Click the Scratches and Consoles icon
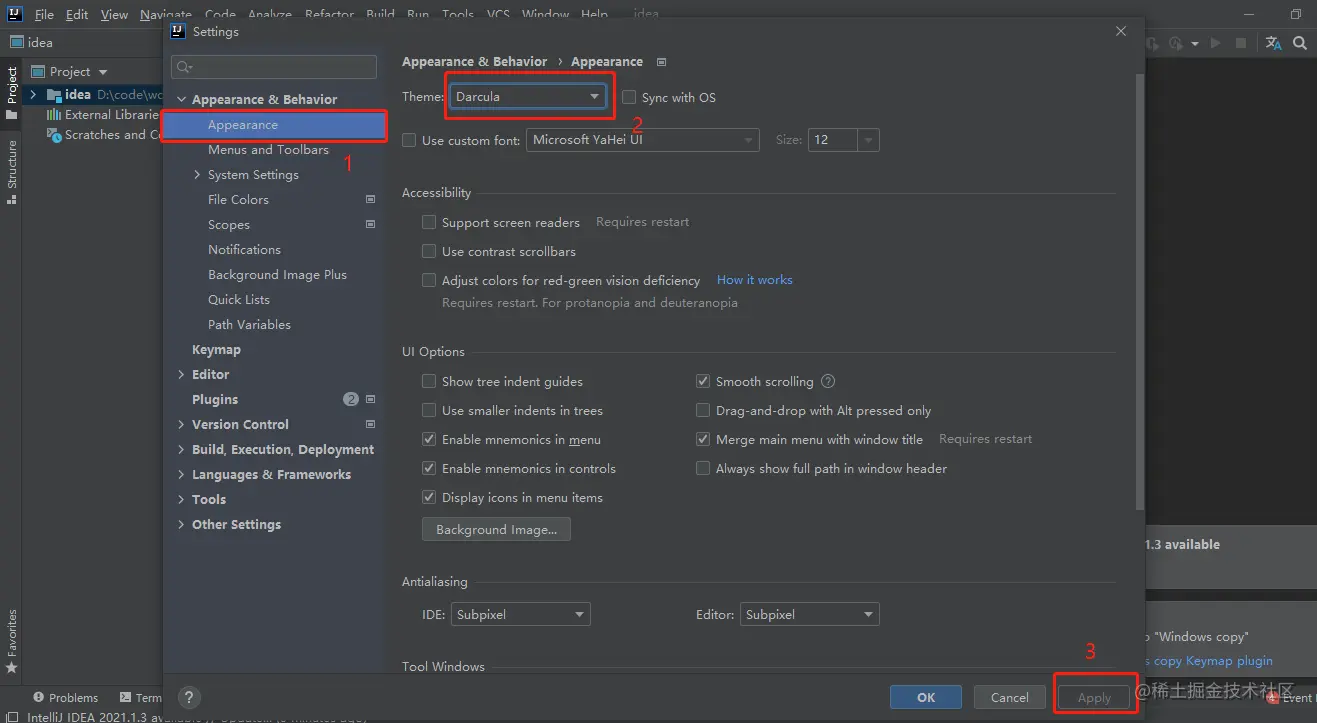This screenshot has width=1317, height=723. click(54, 135)
